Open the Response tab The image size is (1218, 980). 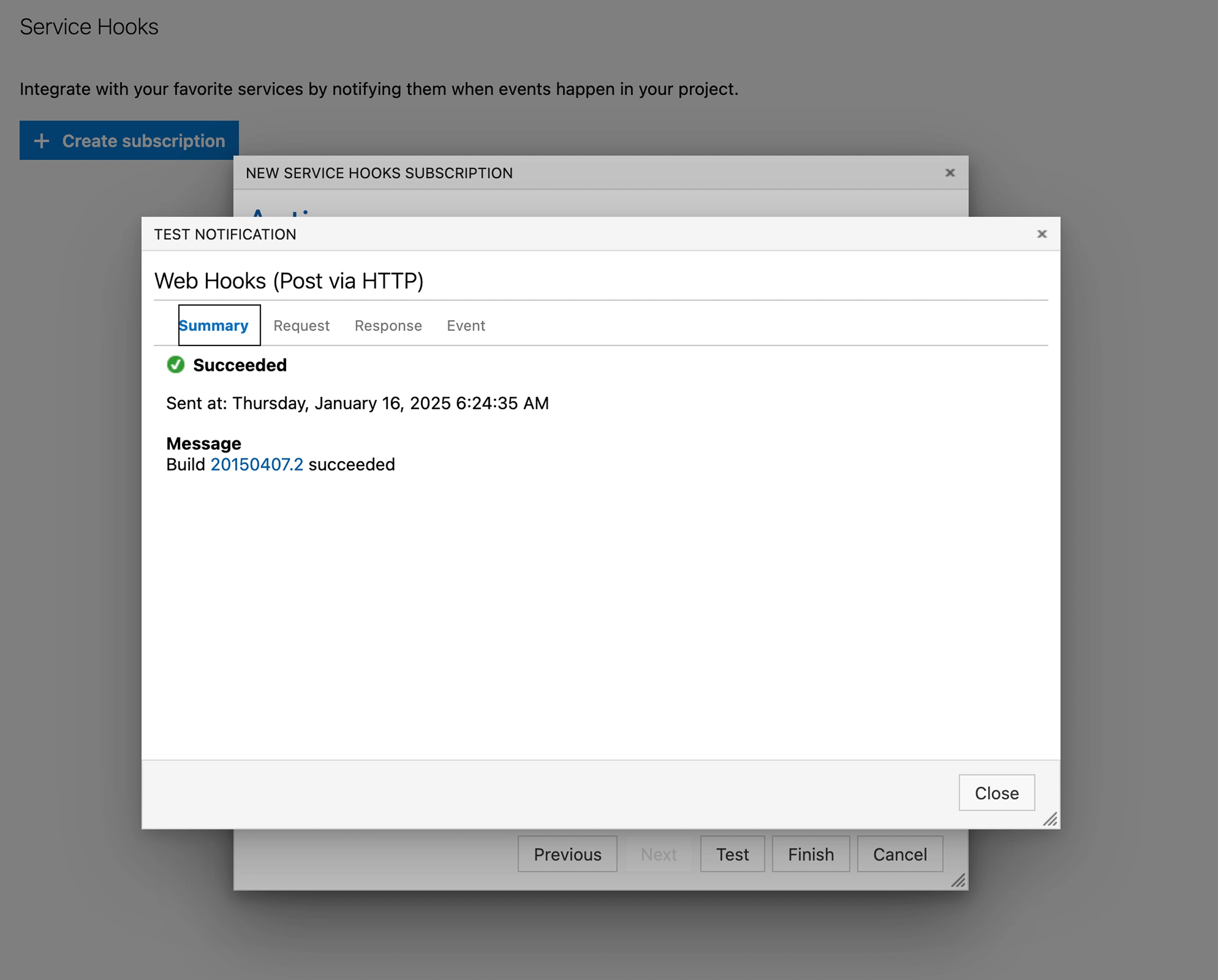pos(388,325)
